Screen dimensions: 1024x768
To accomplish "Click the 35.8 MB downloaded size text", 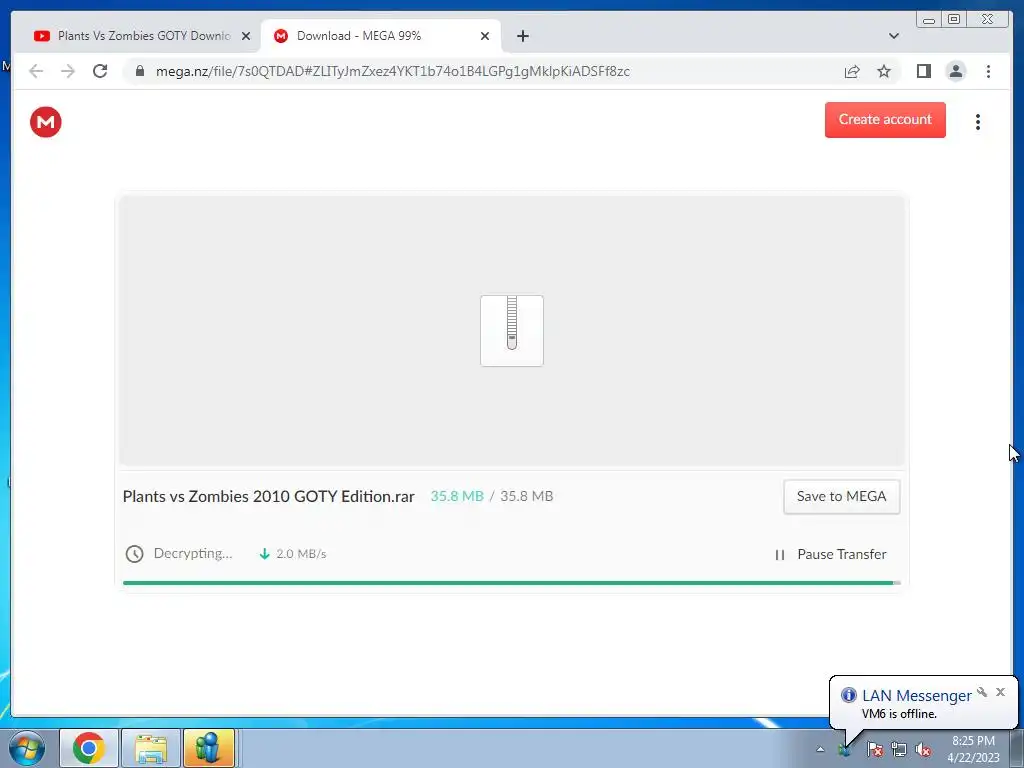I will [x=457, y=496].
